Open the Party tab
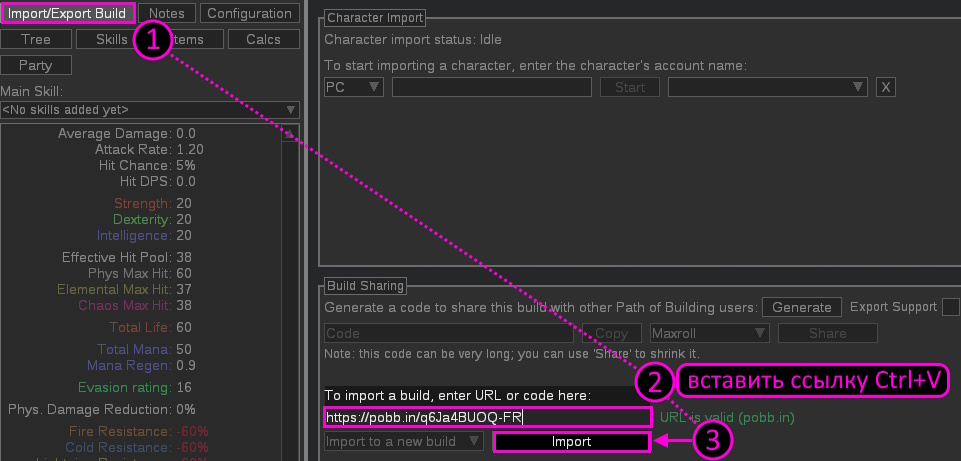The width and height of the screenshot is (961, 461). [x=38, y=65]
